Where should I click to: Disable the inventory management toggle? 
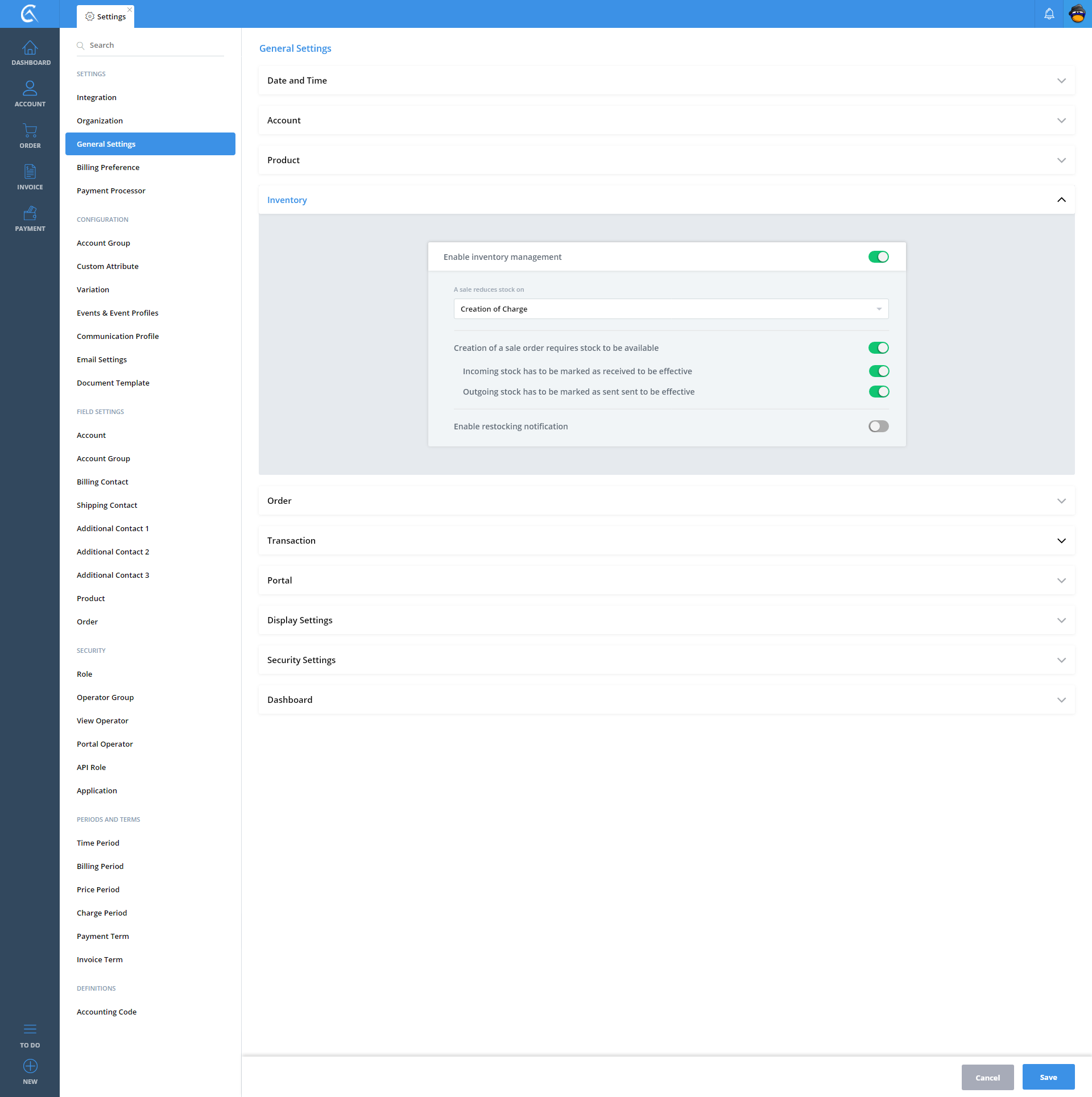[878, 257]
